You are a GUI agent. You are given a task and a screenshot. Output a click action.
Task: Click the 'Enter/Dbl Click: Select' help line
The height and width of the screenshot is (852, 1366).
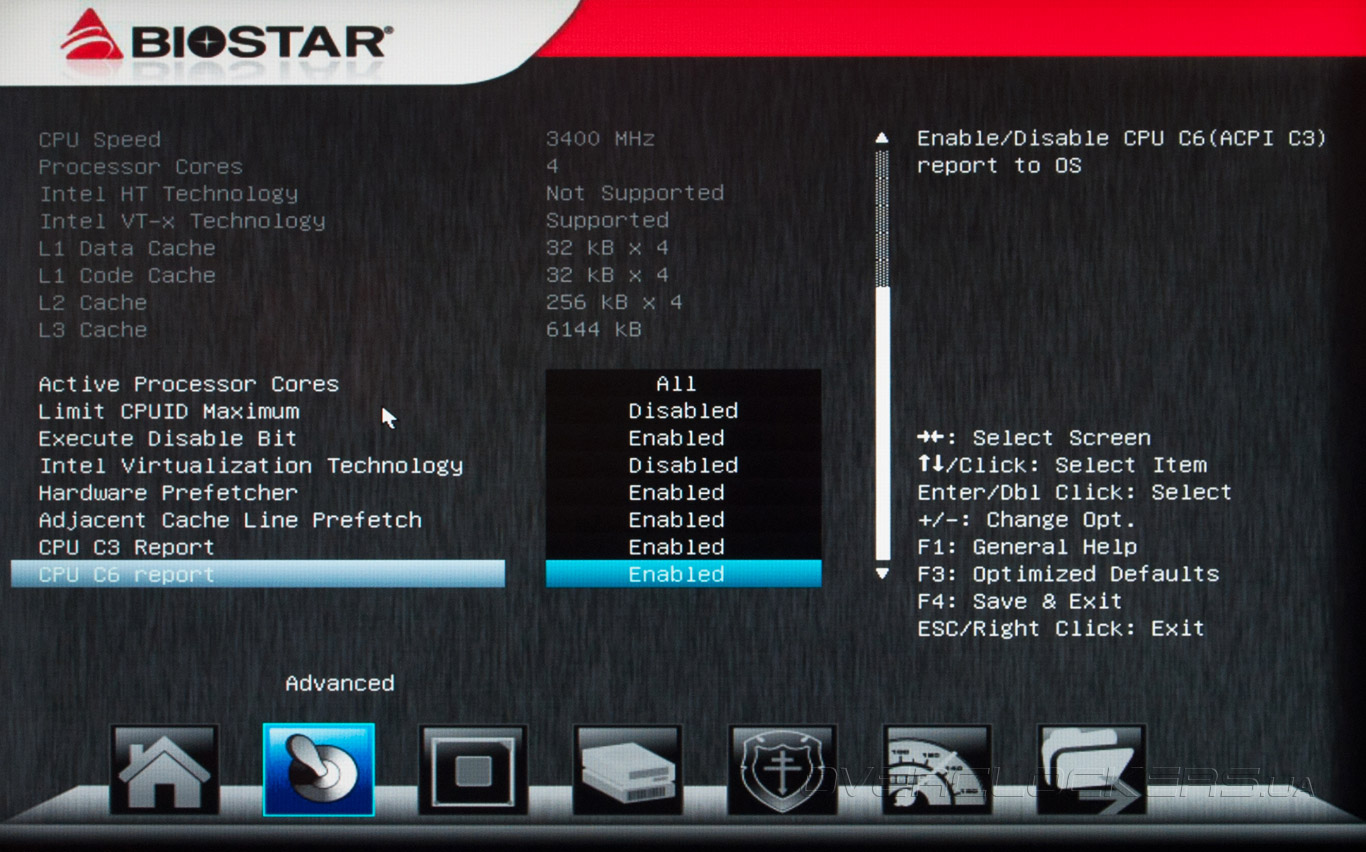point(1075,492)
